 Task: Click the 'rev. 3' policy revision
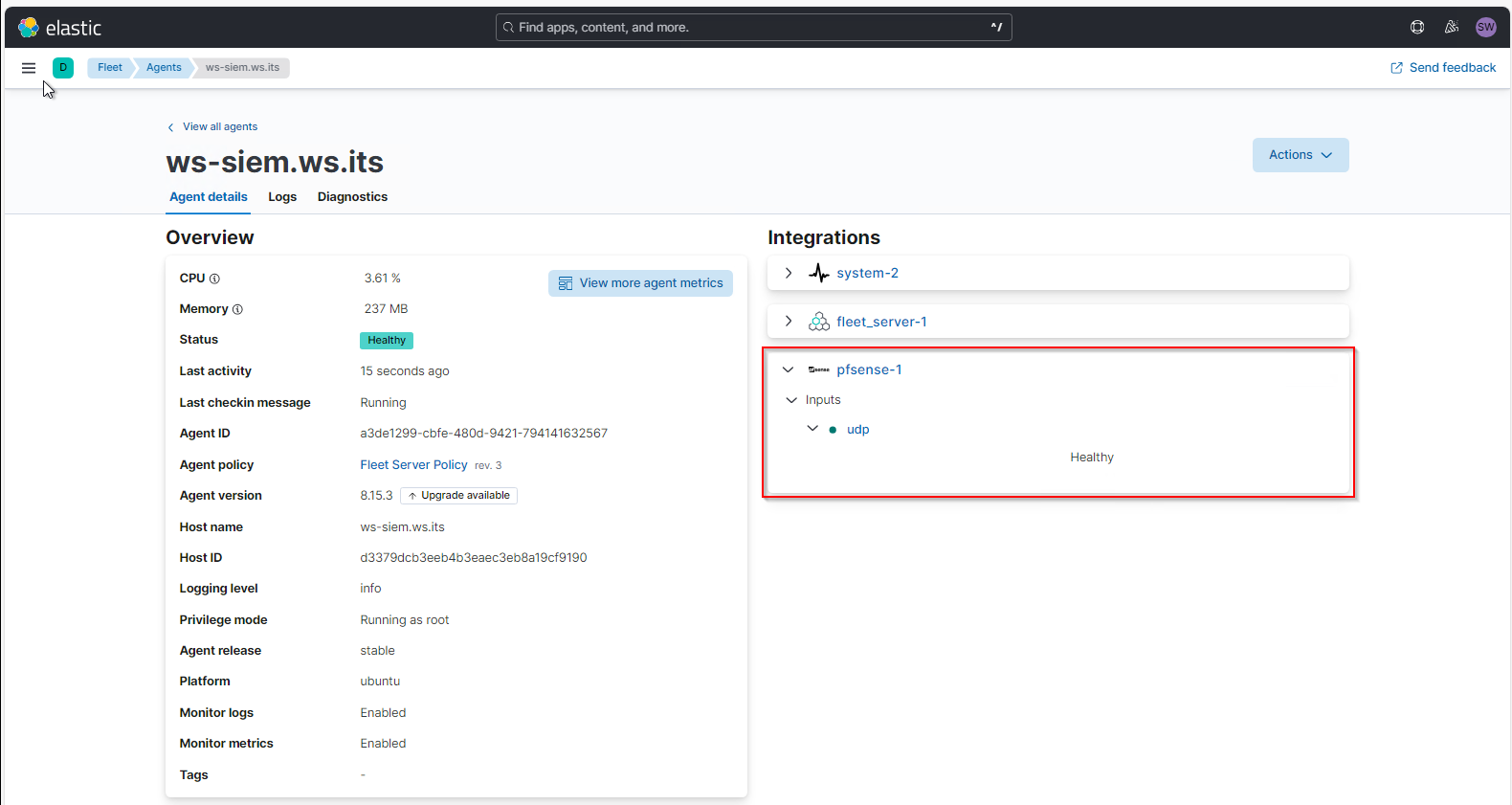488,466
